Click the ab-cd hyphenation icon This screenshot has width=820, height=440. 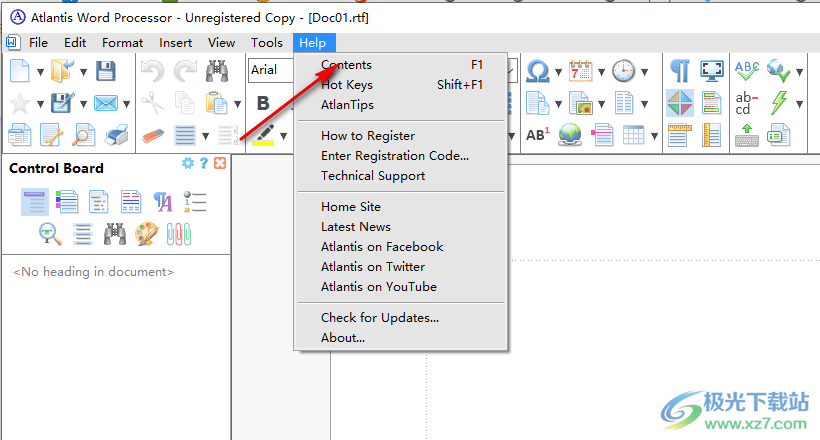746,103
